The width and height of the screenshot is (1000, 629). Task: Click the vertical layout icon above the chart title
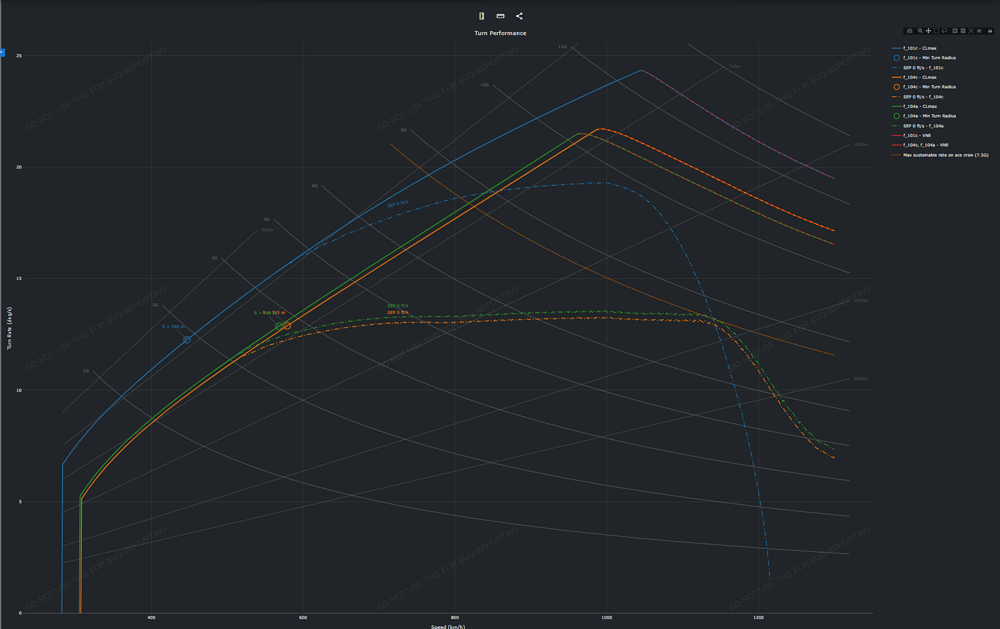click(x=482, y=16)
